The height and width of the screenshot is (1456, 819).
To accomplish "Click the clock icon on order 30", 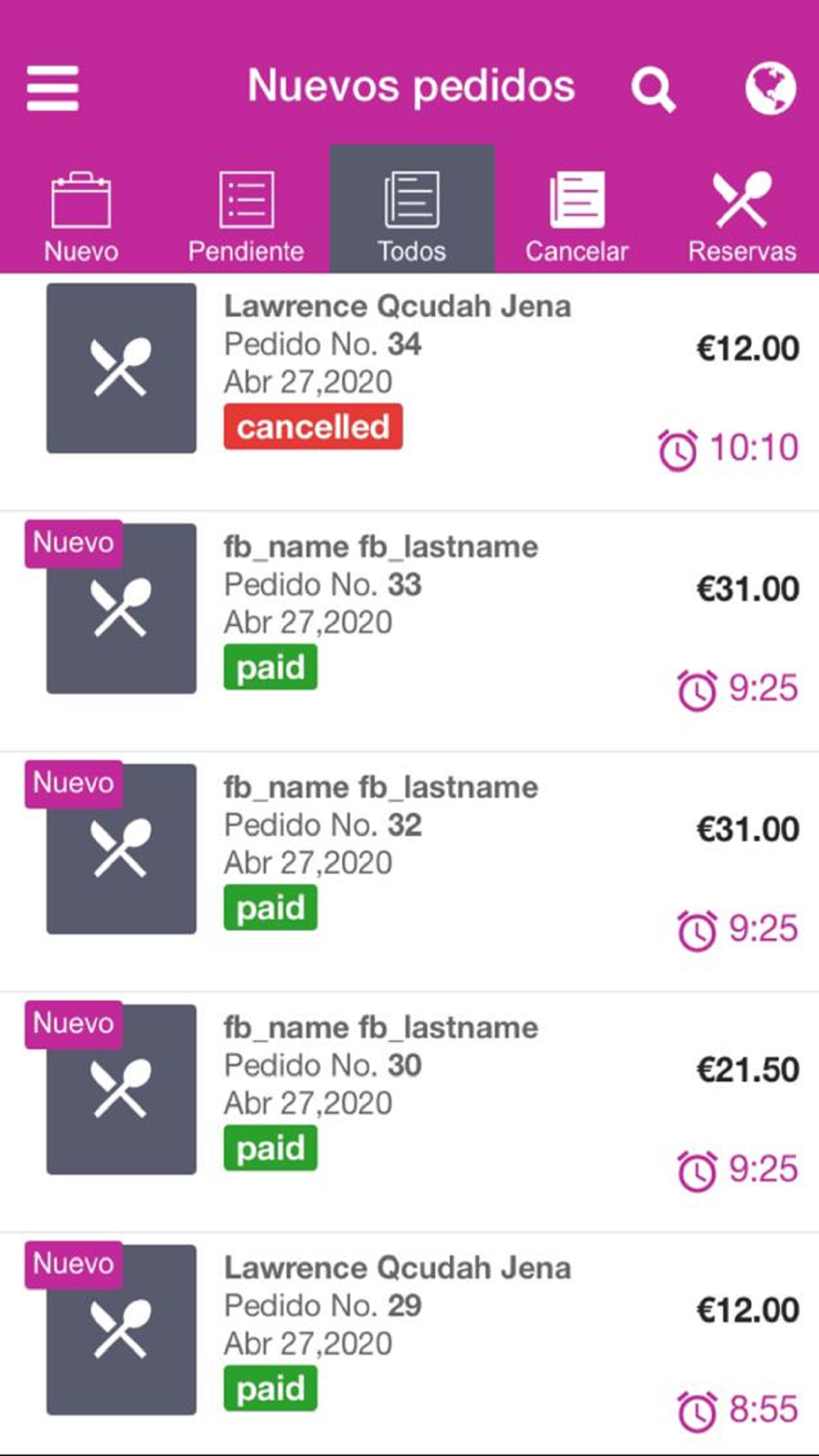I will pyautogui.click(x=697, y=1170).
